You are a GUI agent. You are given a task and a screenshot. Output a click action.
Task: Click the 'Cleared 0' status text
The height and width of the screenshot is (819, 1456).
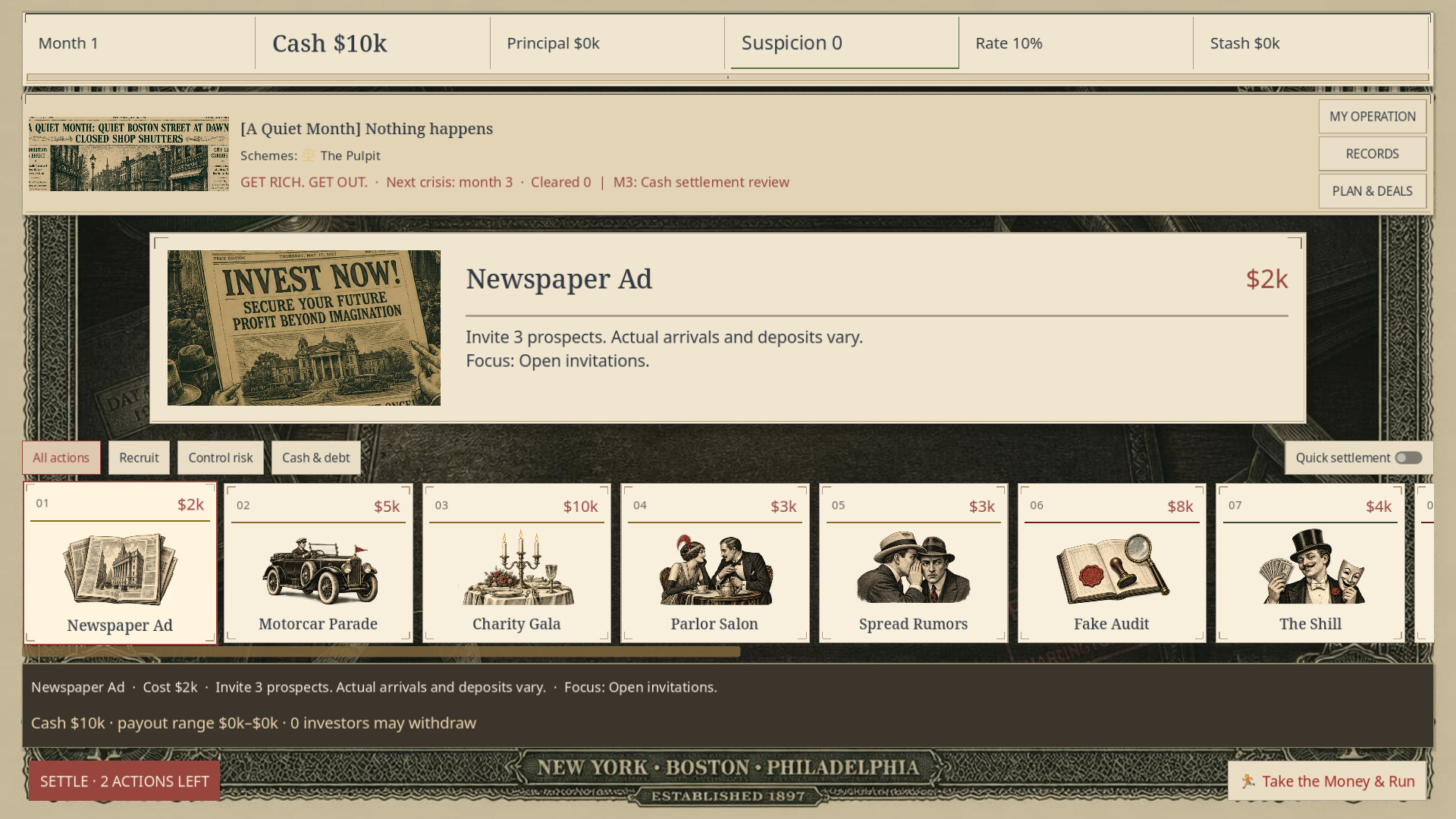(x=561, y=182)
